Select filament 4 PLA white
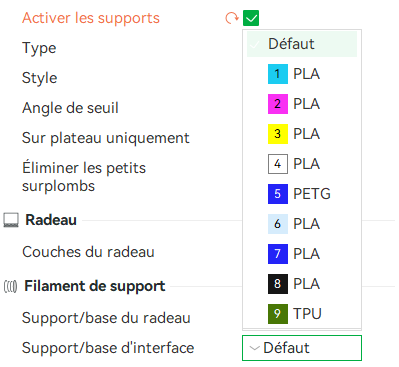 (302, 164)
